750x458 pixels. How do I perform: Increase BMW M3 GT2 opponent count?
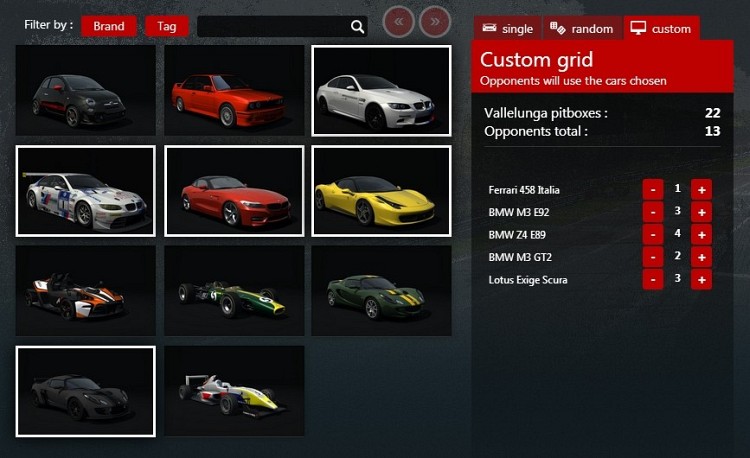701,258
